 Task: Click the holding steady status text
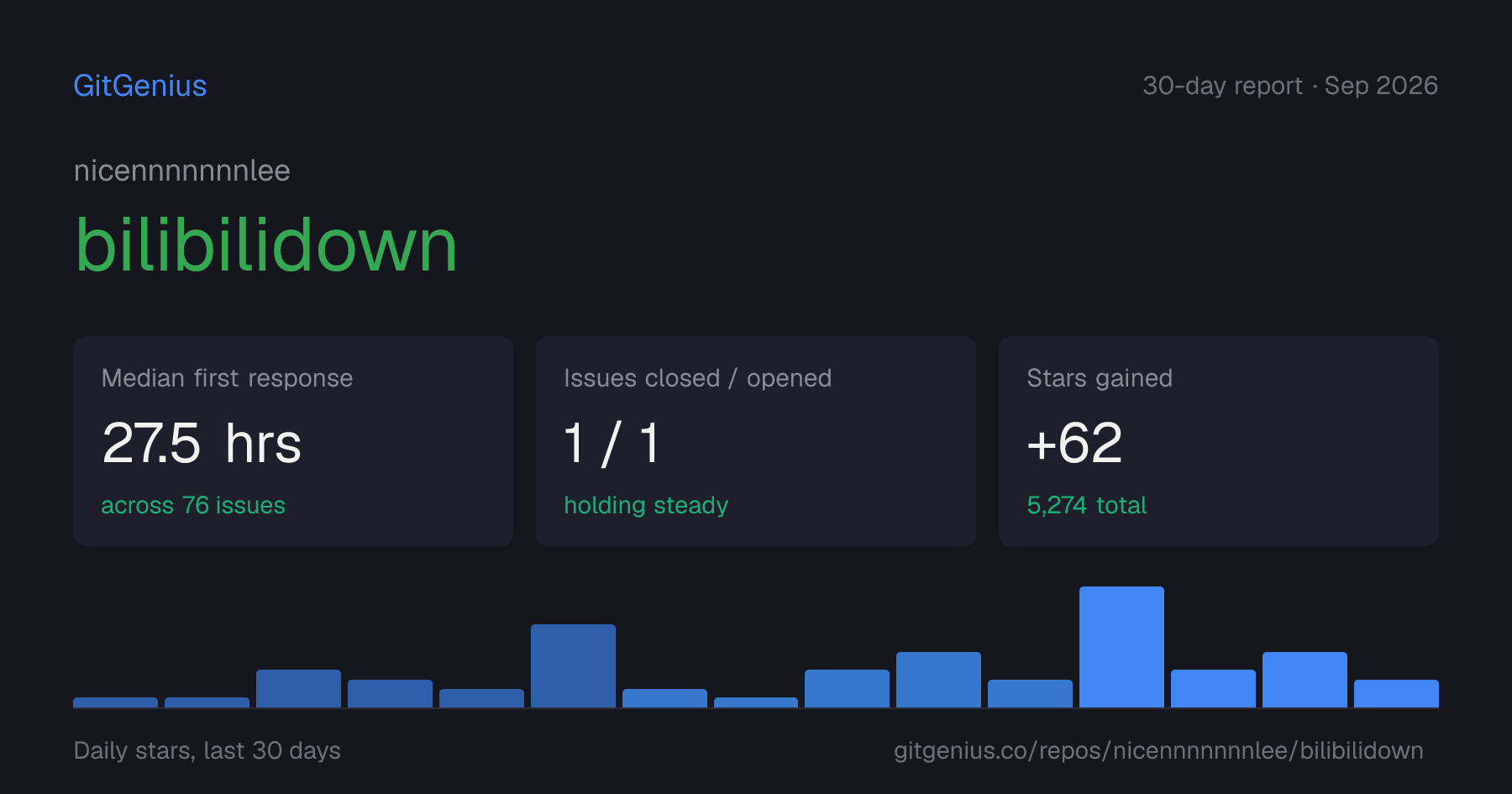[x=646, y=505]
